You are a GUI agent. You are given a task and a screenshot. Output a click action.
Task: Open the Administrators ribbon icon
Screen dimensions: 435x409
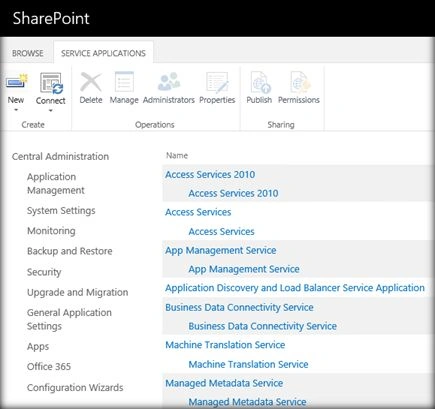169,82
